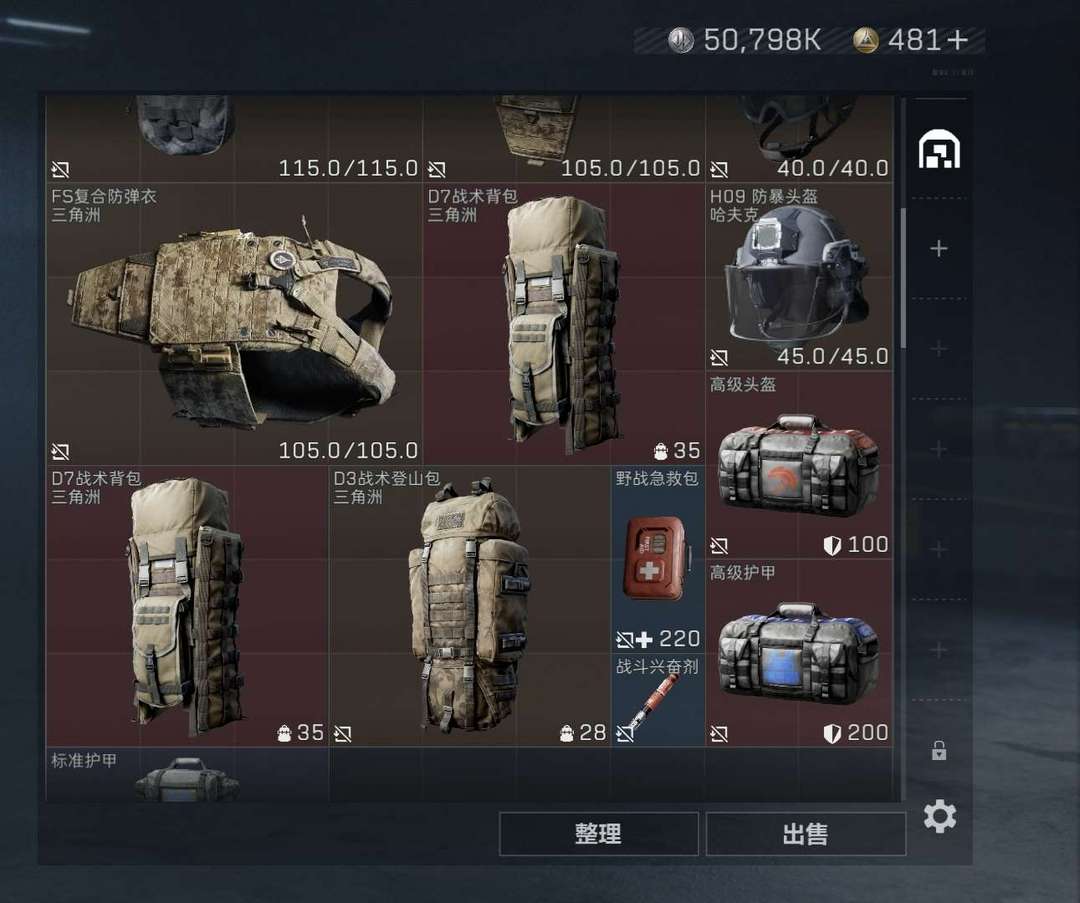Pick the 高级护甲 blue duffel bag

(x=799, y=653)
